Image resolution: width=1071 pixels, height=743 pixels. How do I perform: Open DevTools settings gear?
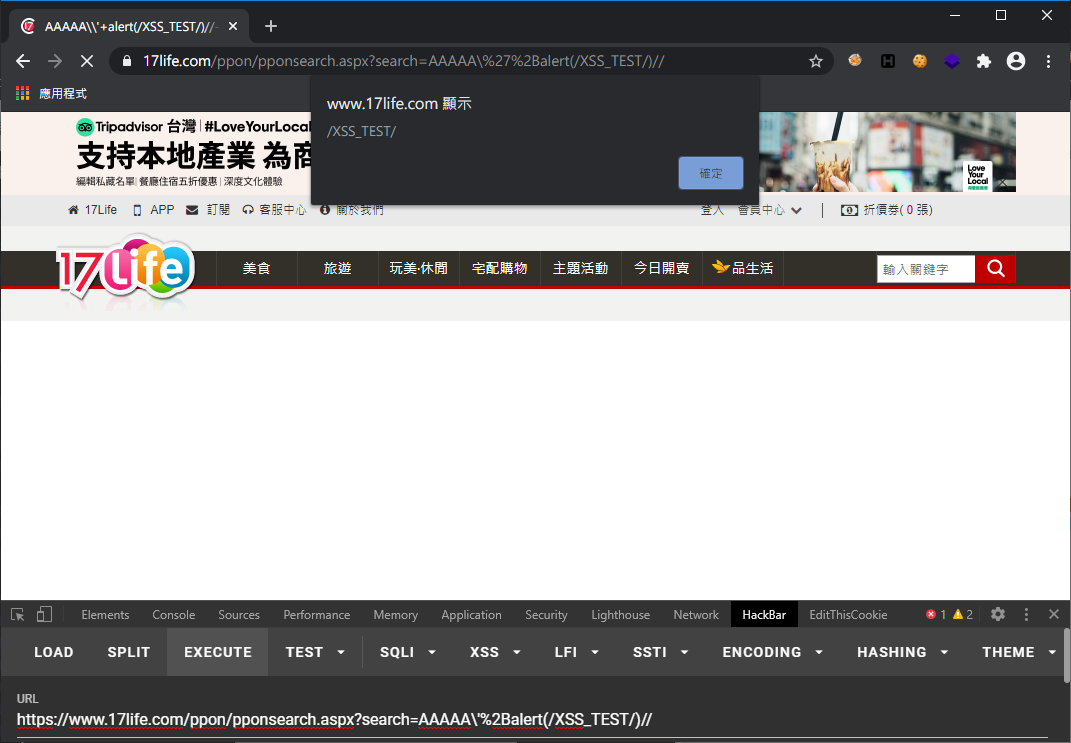[998, 615]
